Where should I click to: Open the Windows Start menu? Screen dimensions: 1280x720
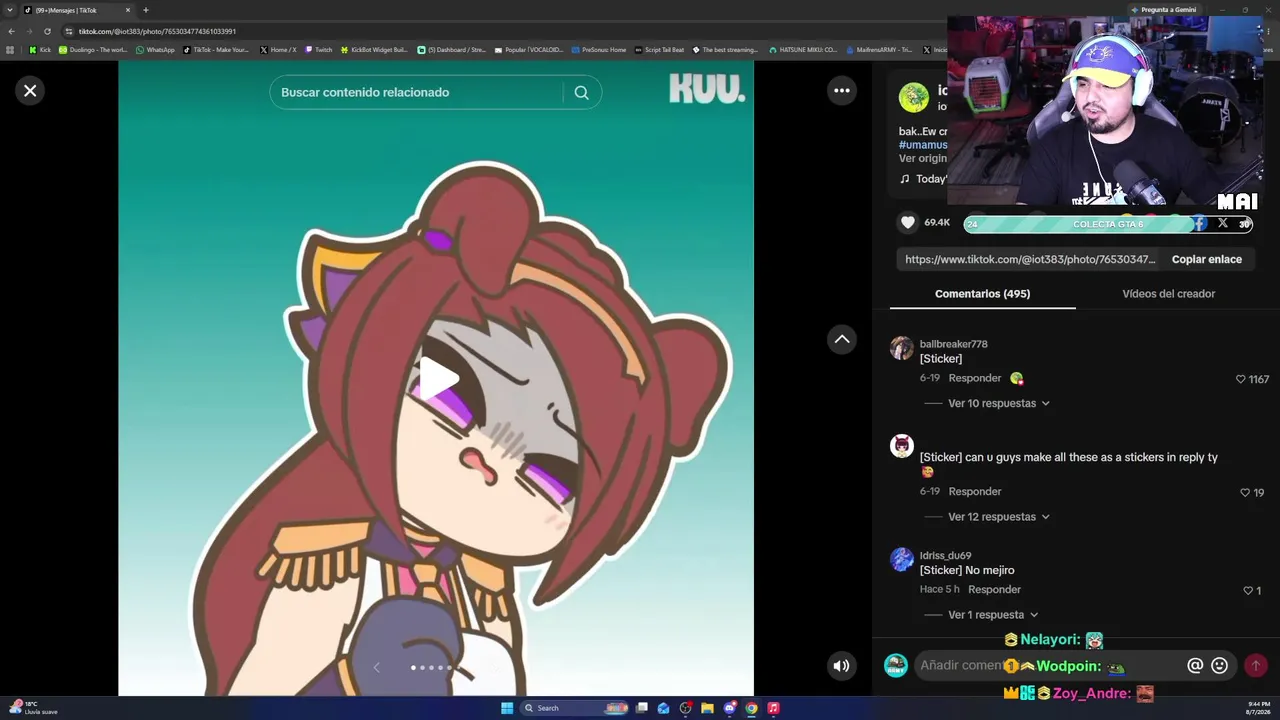coord(507,708)
